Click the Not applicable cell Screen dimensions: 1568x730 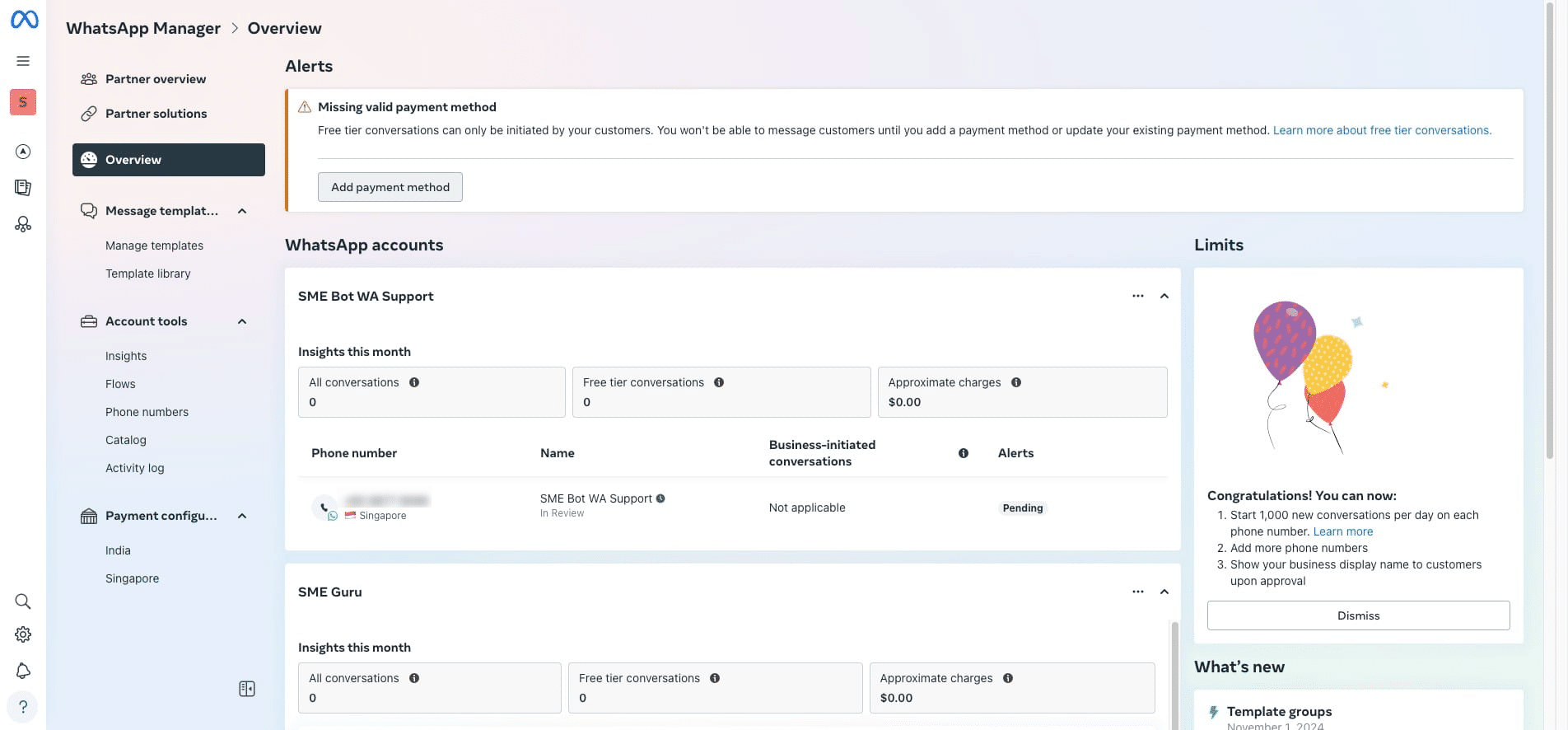click(807, 508)
